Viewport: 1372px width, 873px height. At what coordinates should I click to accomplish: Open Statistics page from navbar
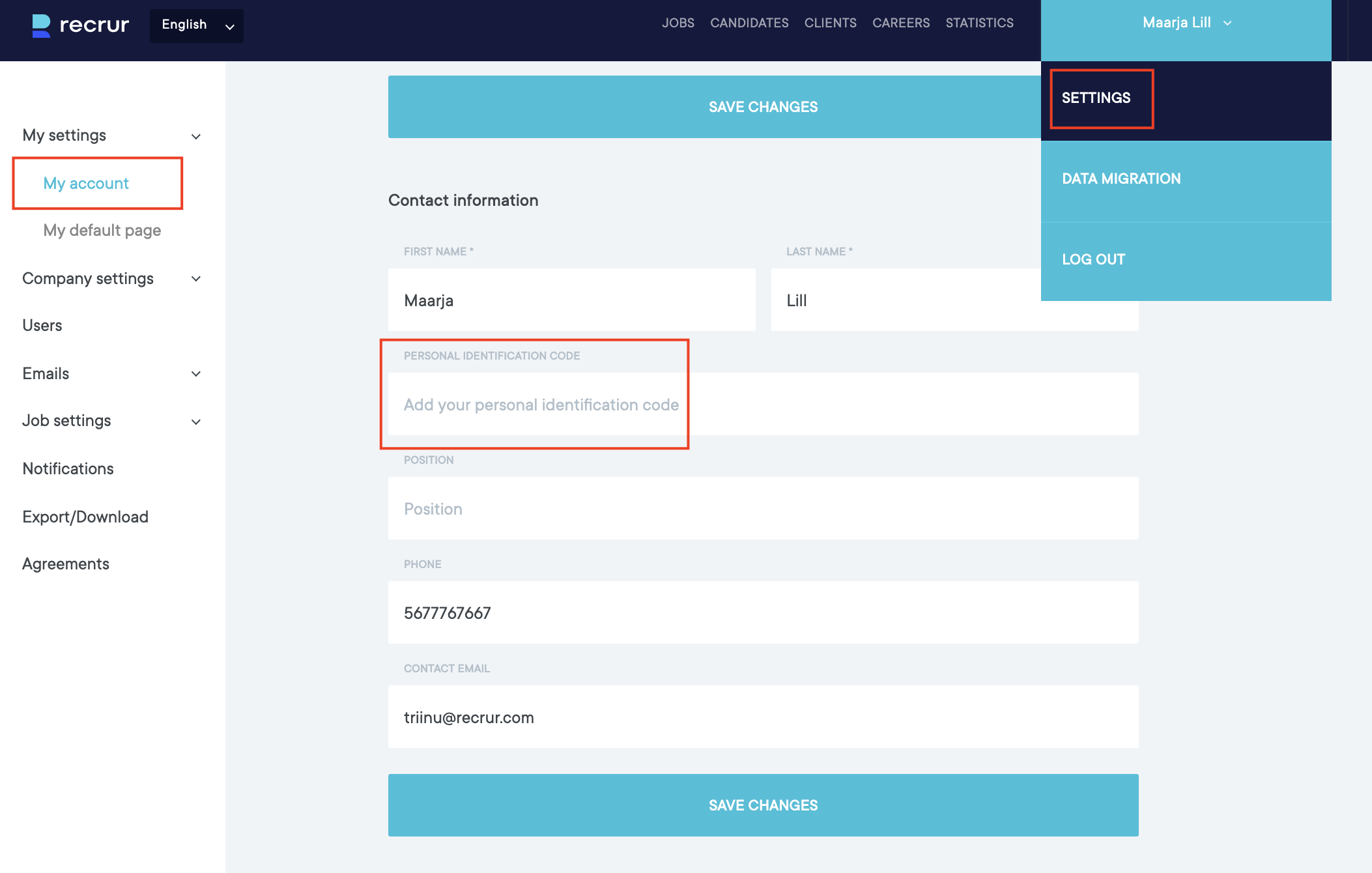click(x=979, y=23)
